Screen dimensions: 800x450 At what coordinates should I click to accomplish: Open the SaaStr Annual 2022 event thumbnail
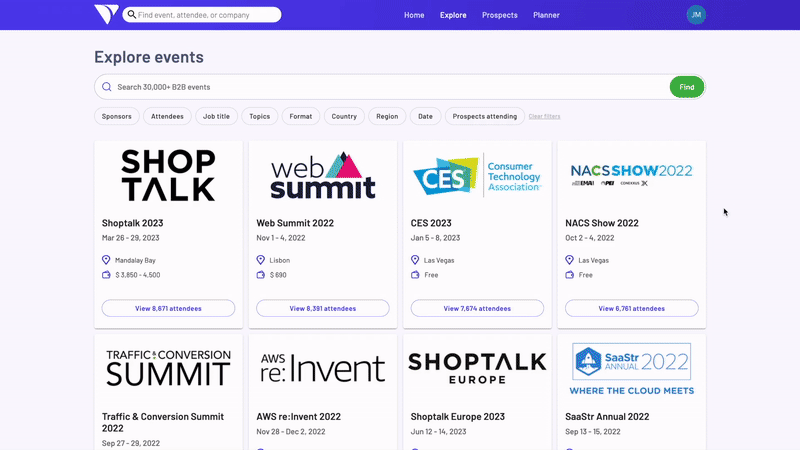(631, 370)
